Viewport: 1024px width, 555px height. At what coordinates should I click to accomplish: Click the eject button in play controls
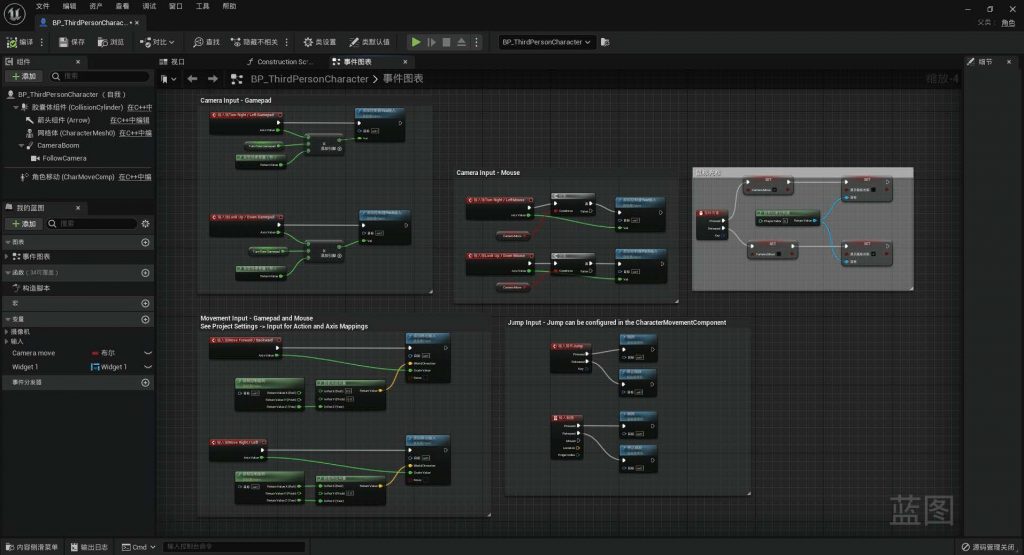461,42
